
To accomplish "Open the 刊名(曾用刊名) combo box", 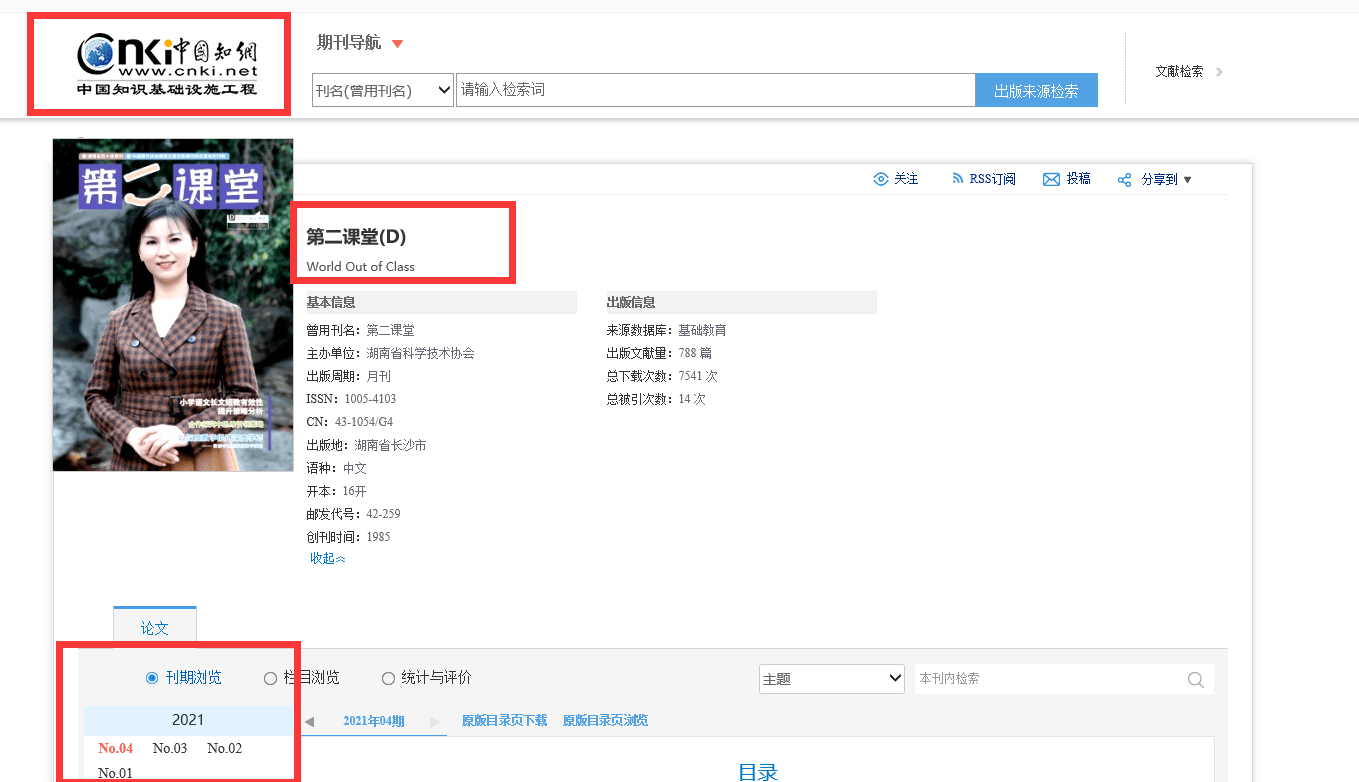I will point(383,90).
